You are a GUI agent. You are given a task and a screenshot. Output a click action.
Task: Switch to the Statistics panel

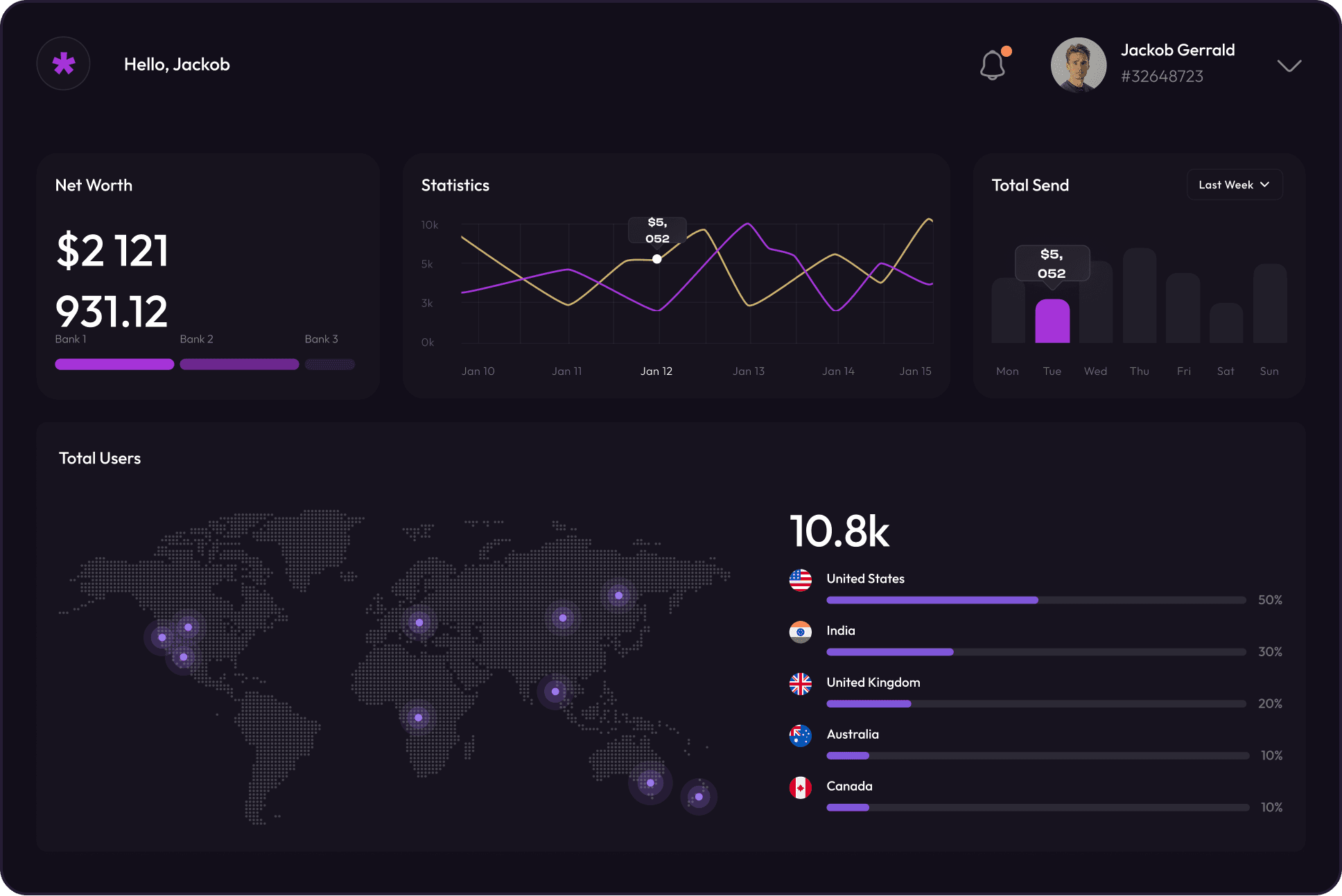455,185
